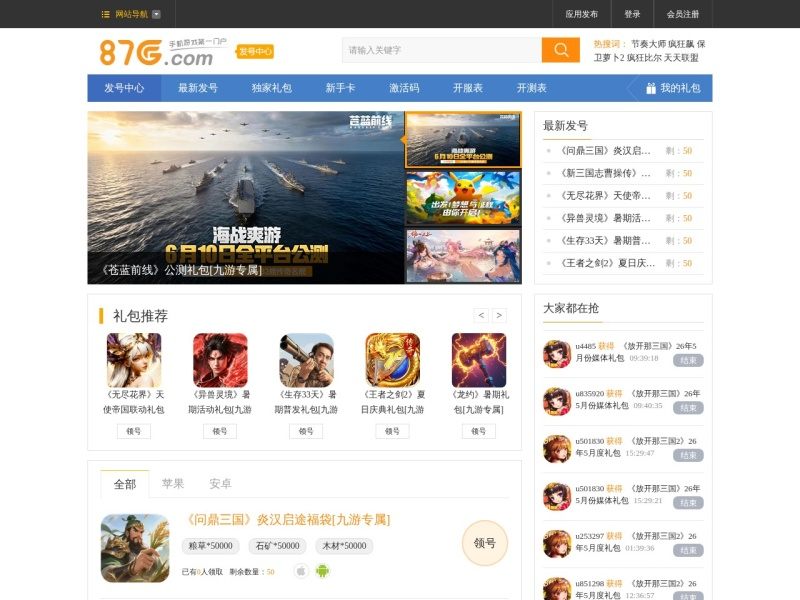The width and height of the screenshot is (800, 600).
Task: Open the 生存33天 game icon
Action: click(x=306, y=360)
